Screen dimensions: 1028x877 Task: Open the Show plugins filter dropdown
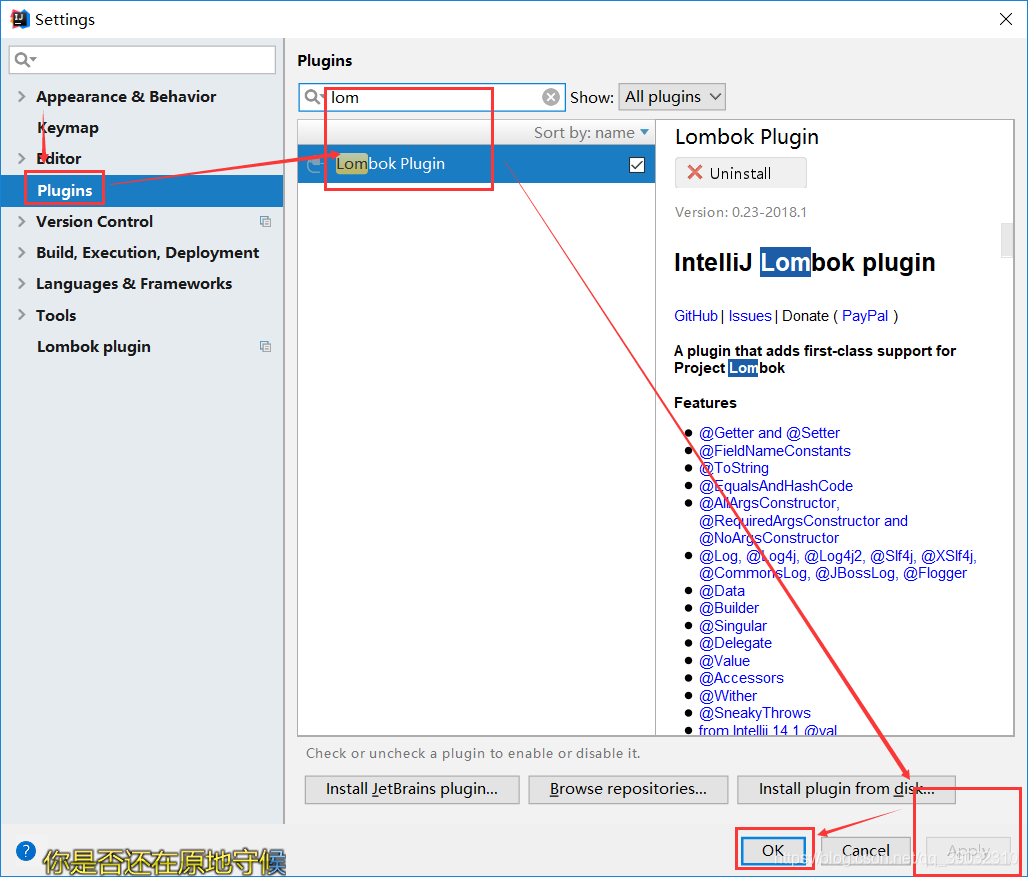[x=672, y=97]
